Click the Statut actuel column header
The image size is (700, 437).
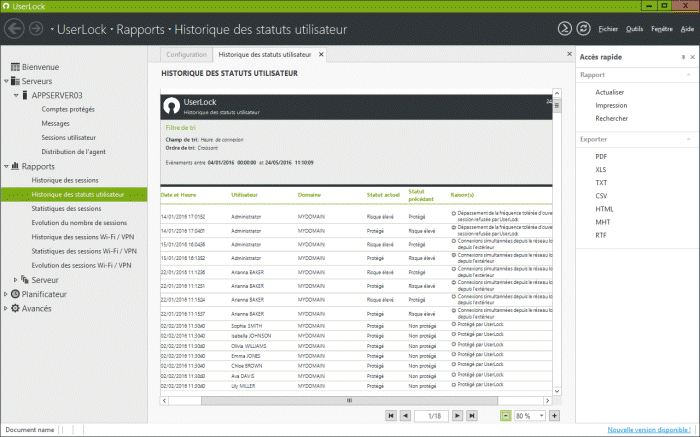point(383,195)
